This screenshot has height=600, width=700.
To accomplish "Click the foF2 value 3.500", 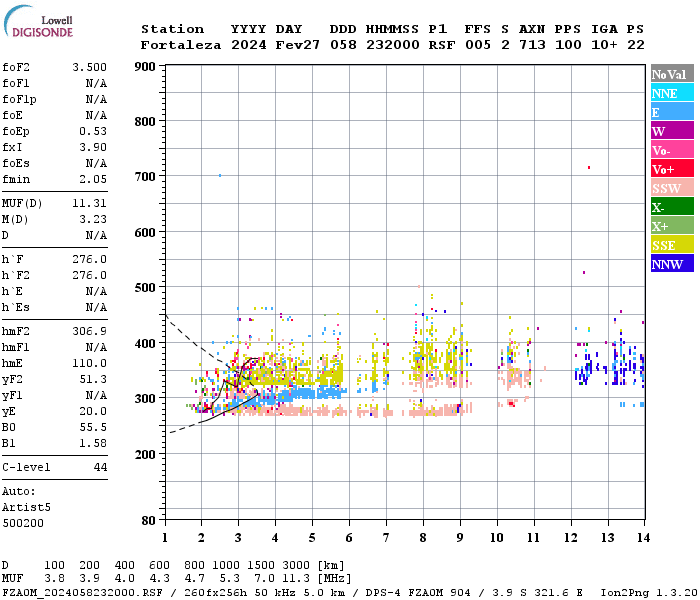I will click(89, 67).
